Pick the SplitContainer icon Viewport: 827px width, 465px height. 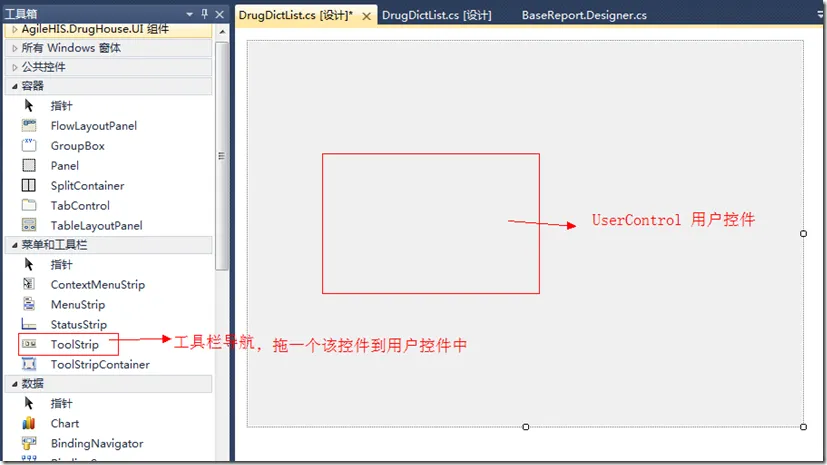tap(28, 186)
